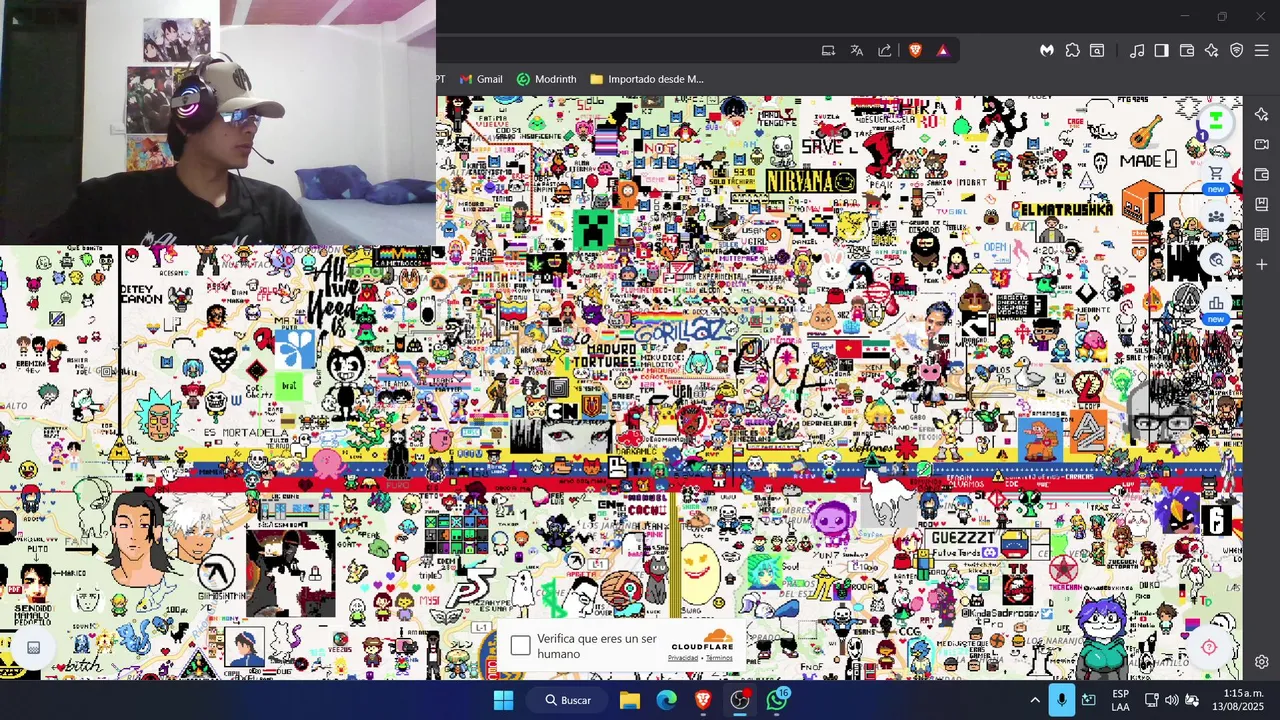Toggle the browser sidebar panel icon
The height and width of the screenshot is (720, 1280).
tap(1161, 51)
